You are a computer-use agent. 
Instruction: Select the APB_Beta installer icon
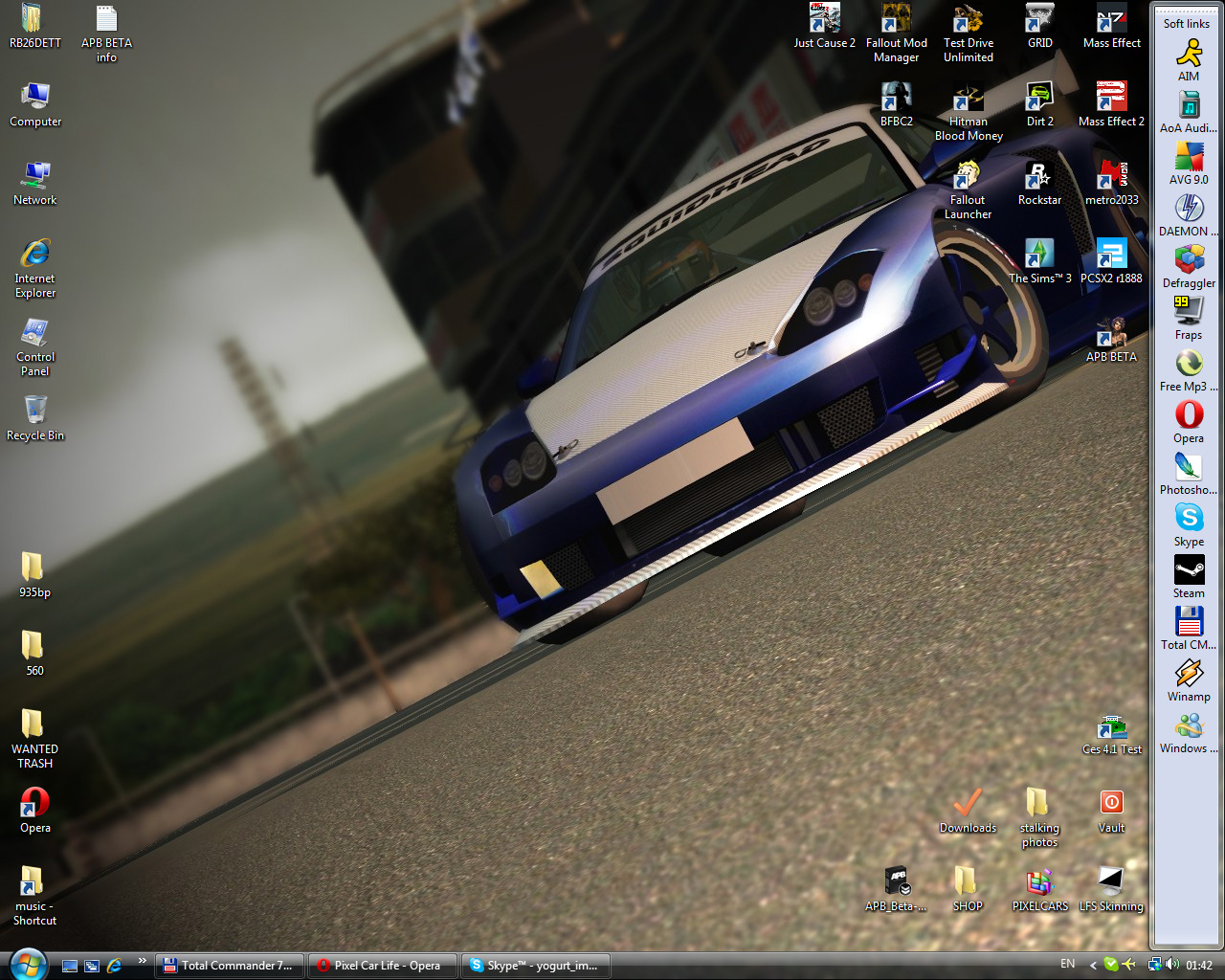897,890
